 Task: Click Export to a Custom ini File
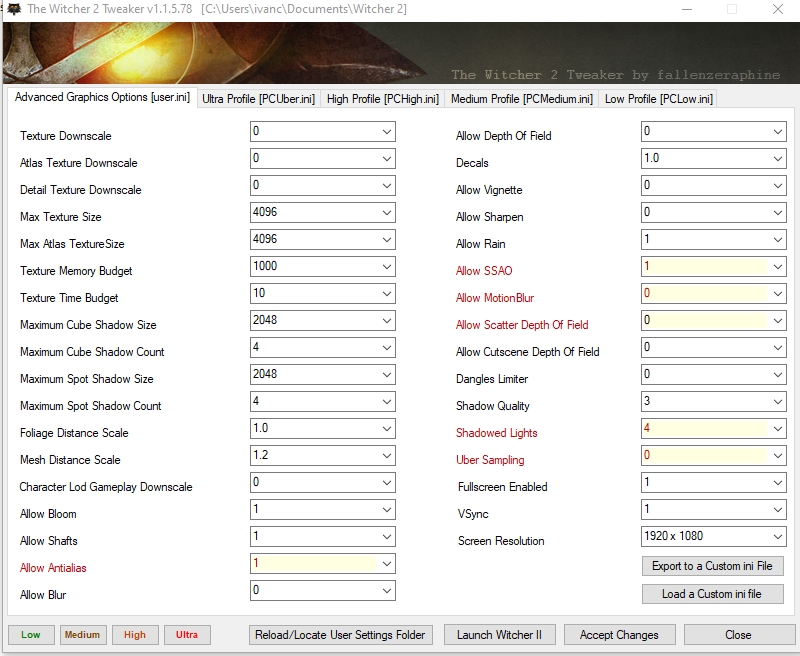coord(712,566)
